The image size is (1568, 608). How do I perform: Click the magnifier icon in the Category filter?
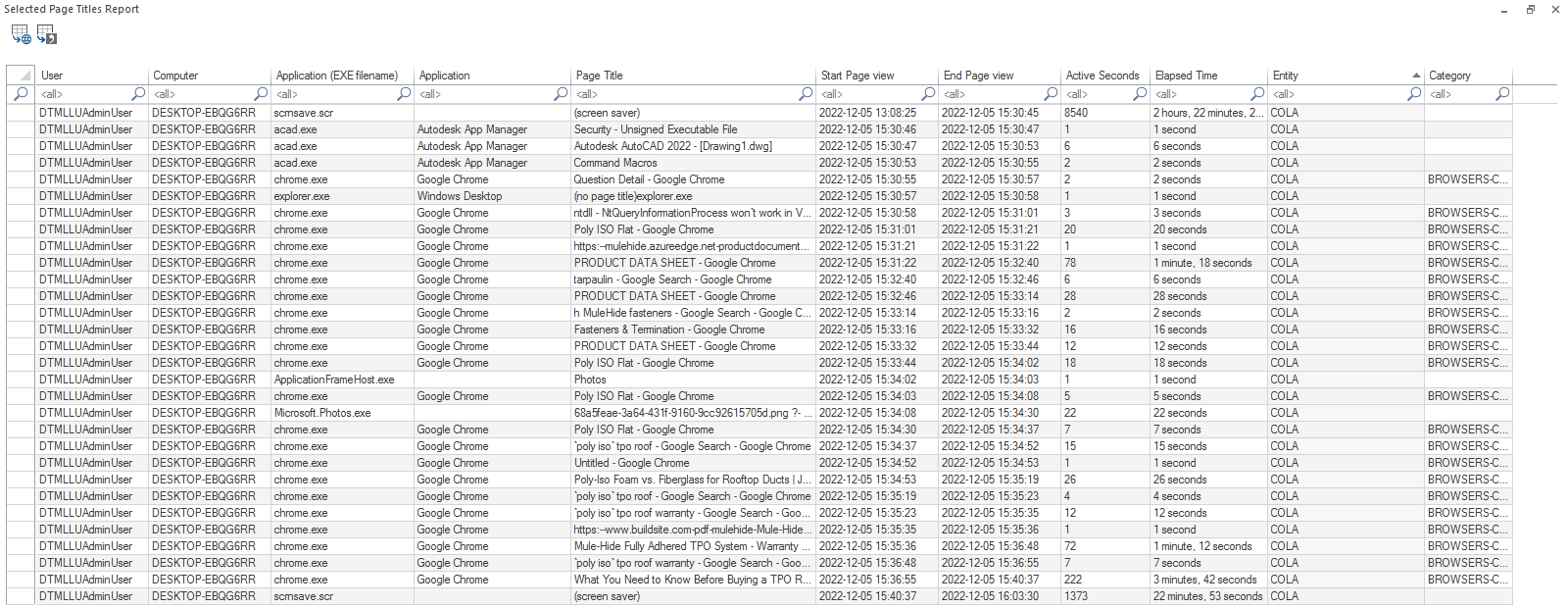coord(1502,94)
